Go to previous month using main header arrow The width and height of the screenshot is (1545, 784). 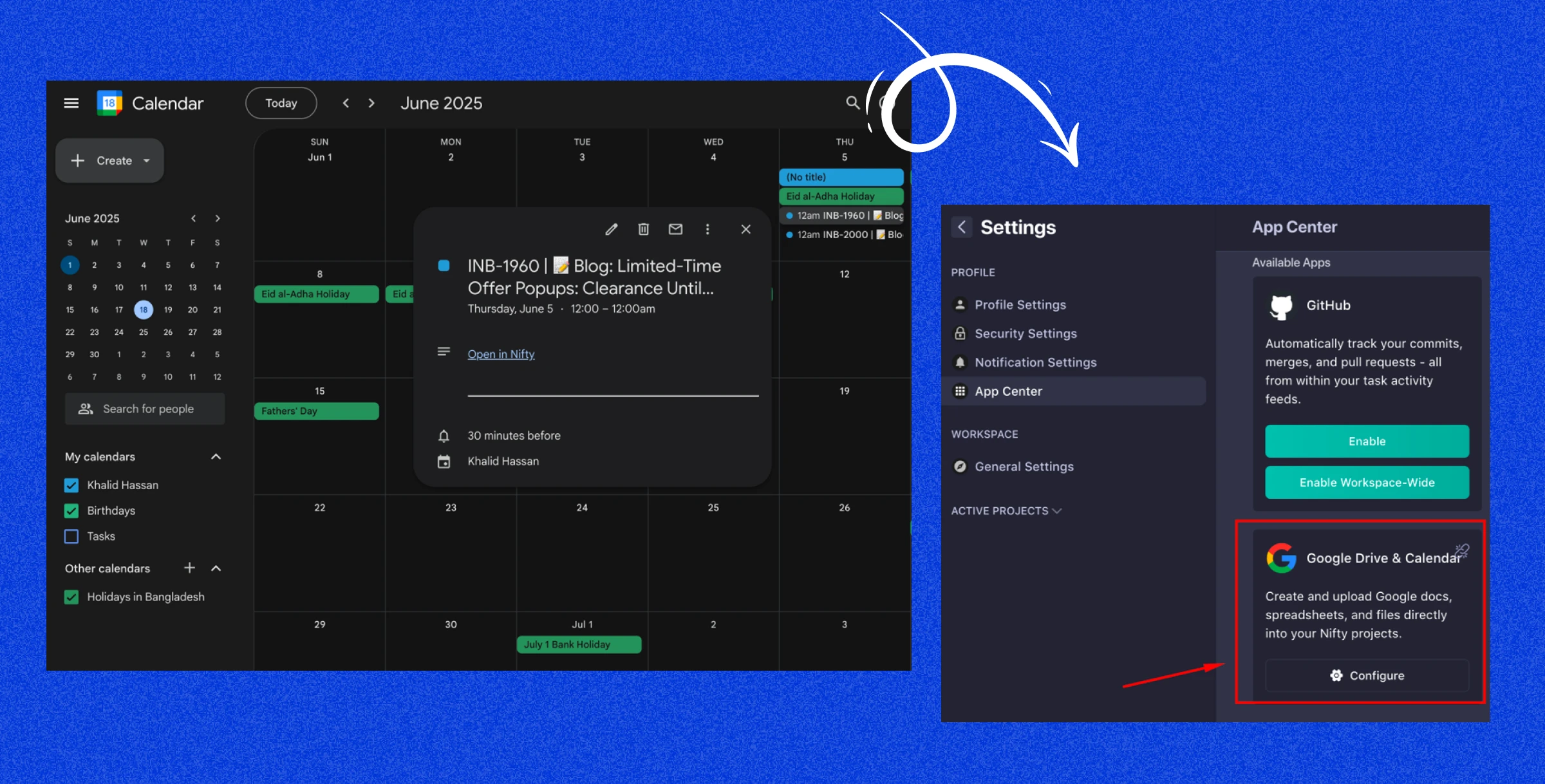click(346, 103)
